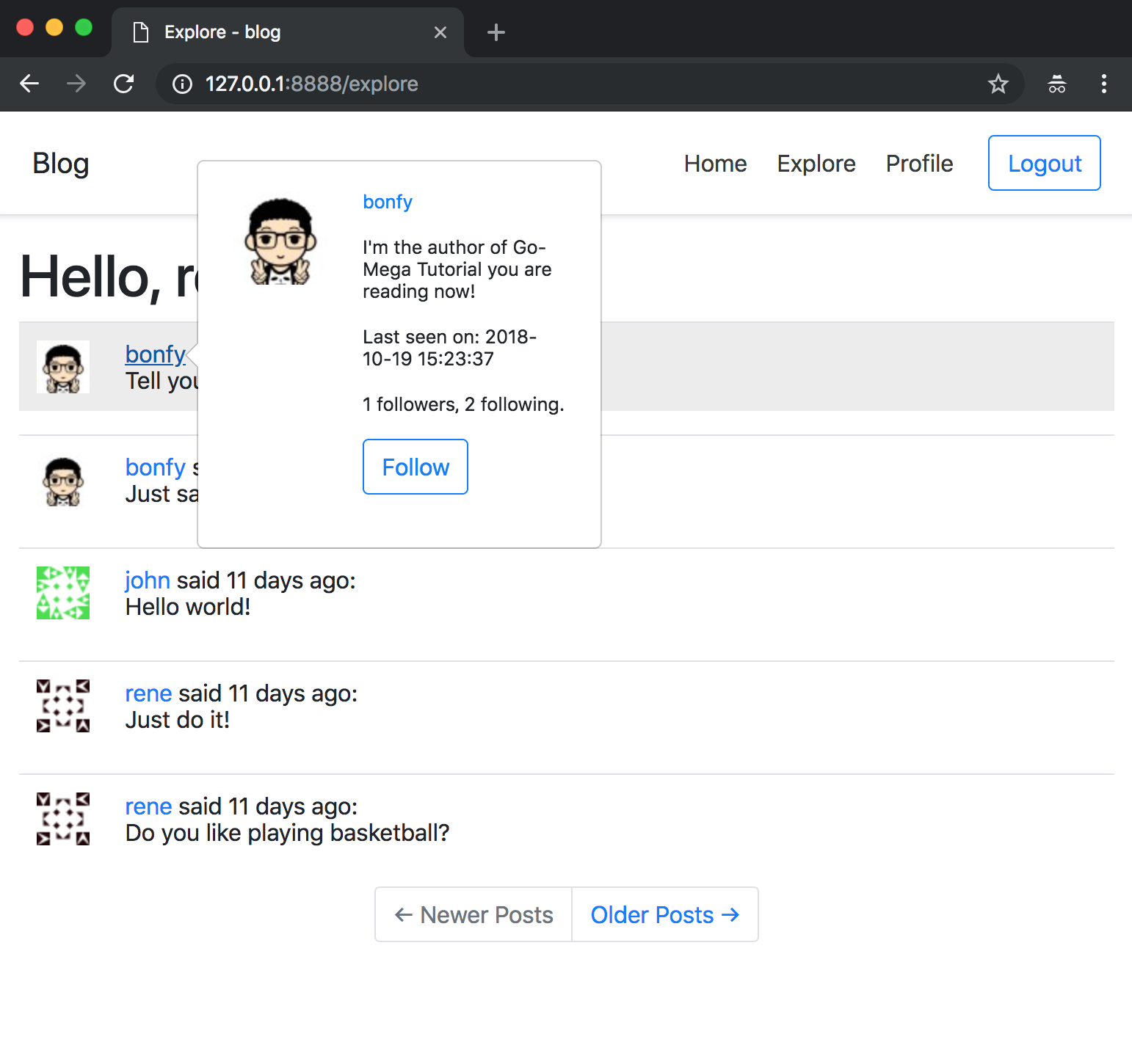View site information icon in address bar

pyautogui.click(x=182, y=84)
